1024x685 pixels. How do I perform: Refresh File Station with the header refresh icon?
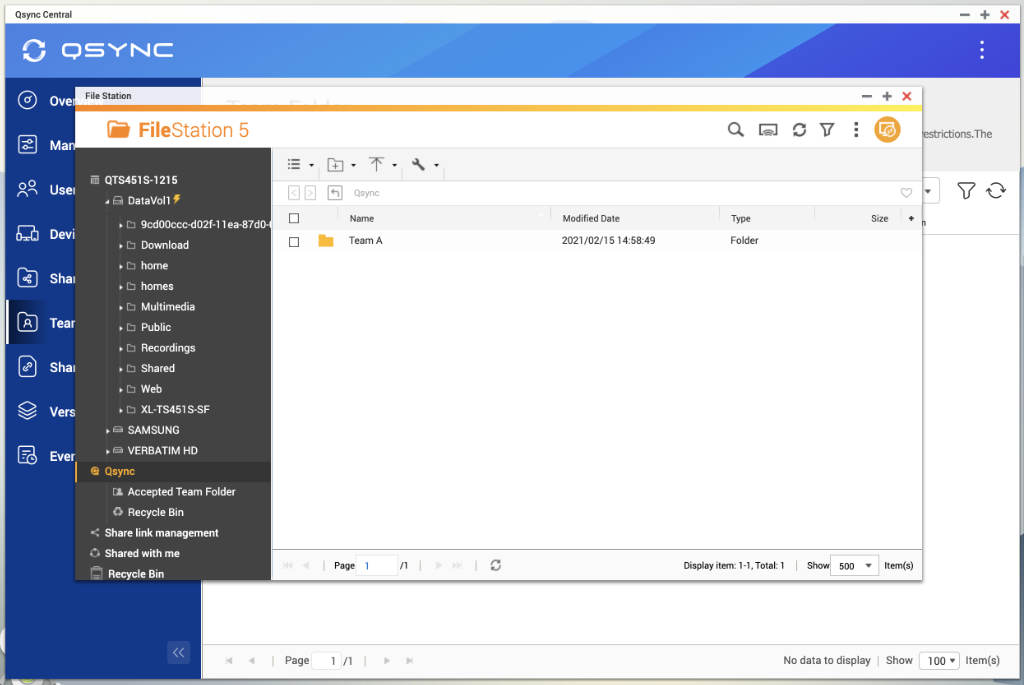tap(799, 130)
